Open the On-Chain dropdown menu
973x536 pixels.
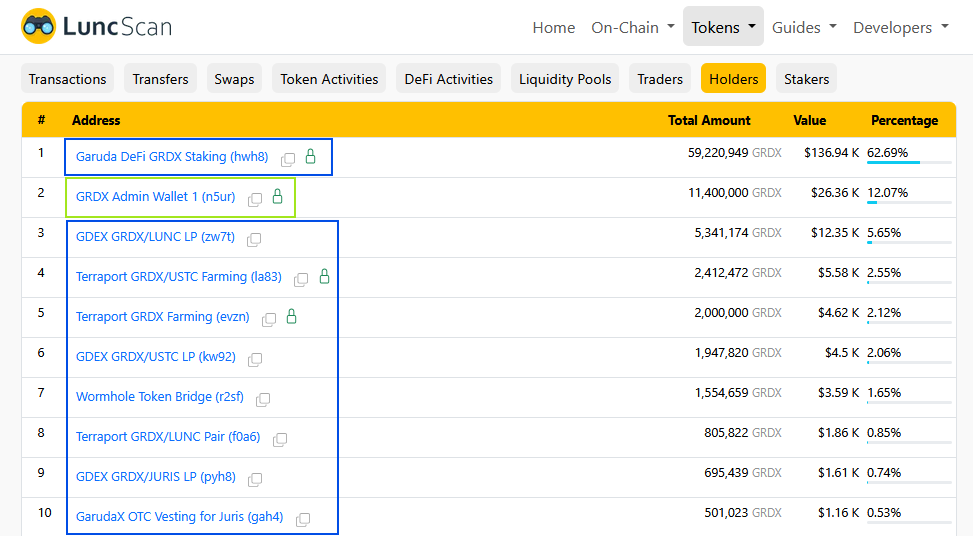(632, 27)
